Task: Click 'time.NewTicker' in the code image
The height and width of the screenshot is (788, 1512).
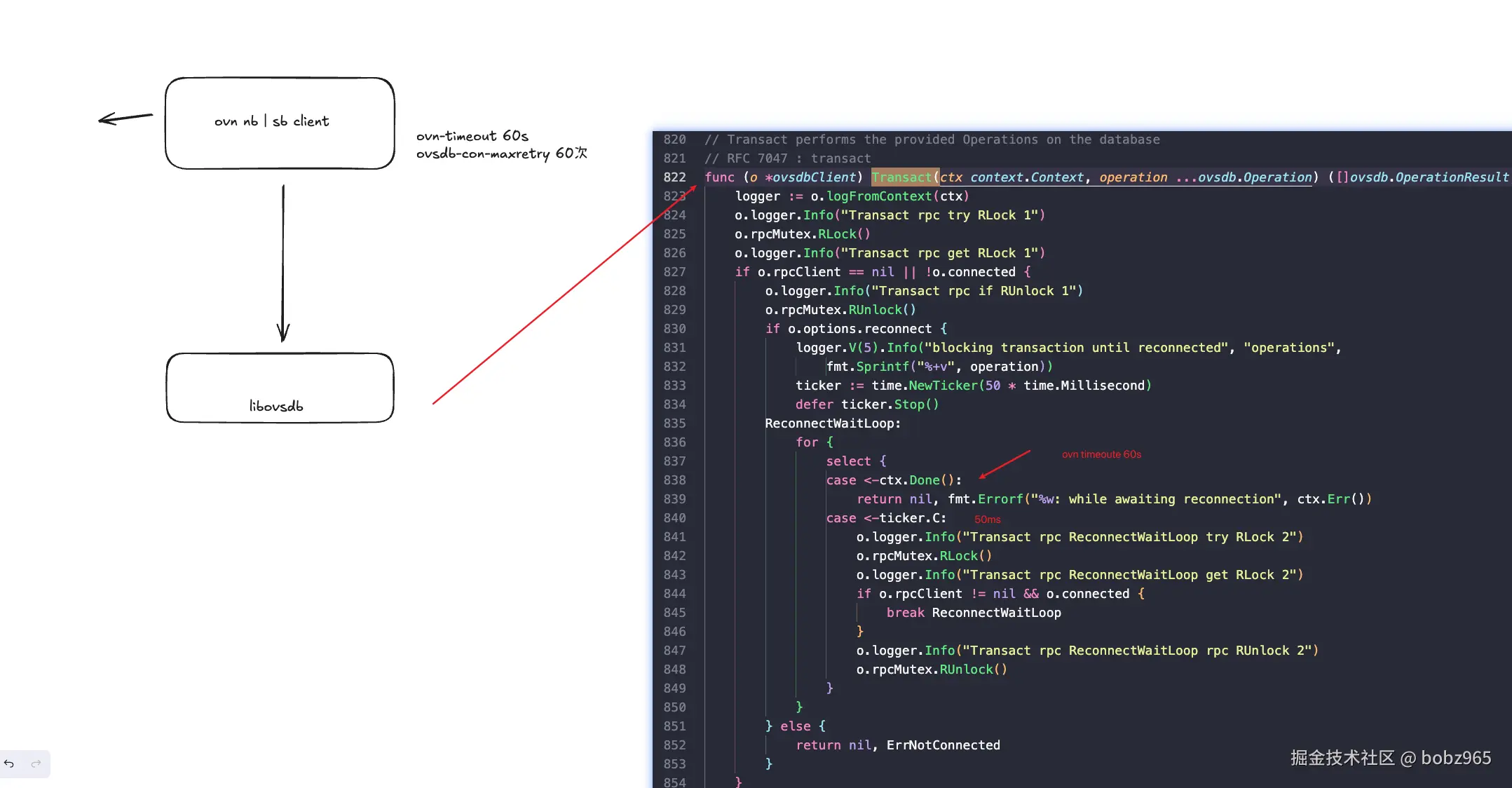Action: 924,386
